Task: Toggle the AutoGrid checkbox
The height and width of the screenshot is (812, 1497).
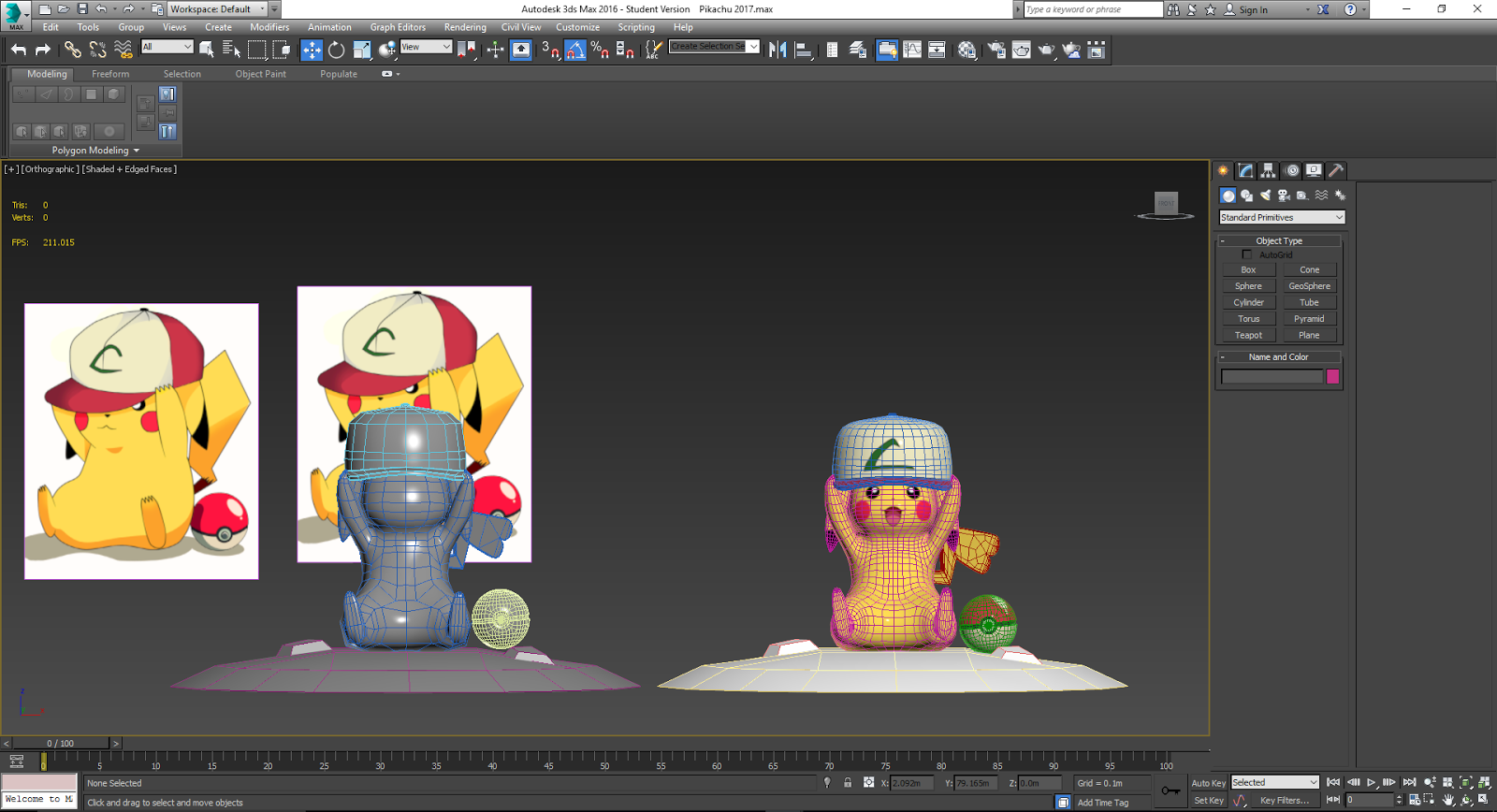Action: point(1246,254)
